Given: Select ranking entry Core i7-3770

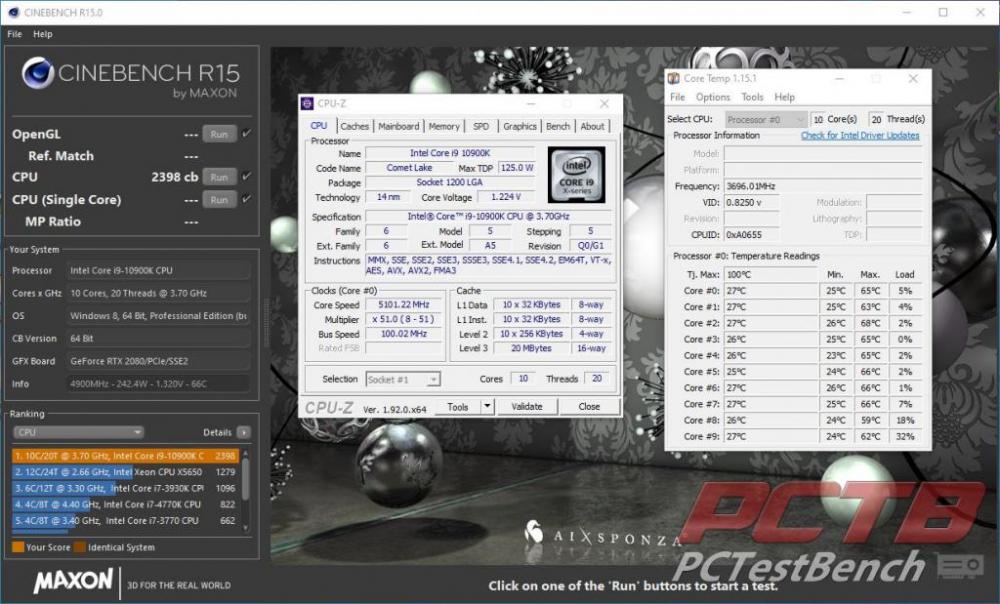Looking at the screenshot, I should click(x=125, y=520).
